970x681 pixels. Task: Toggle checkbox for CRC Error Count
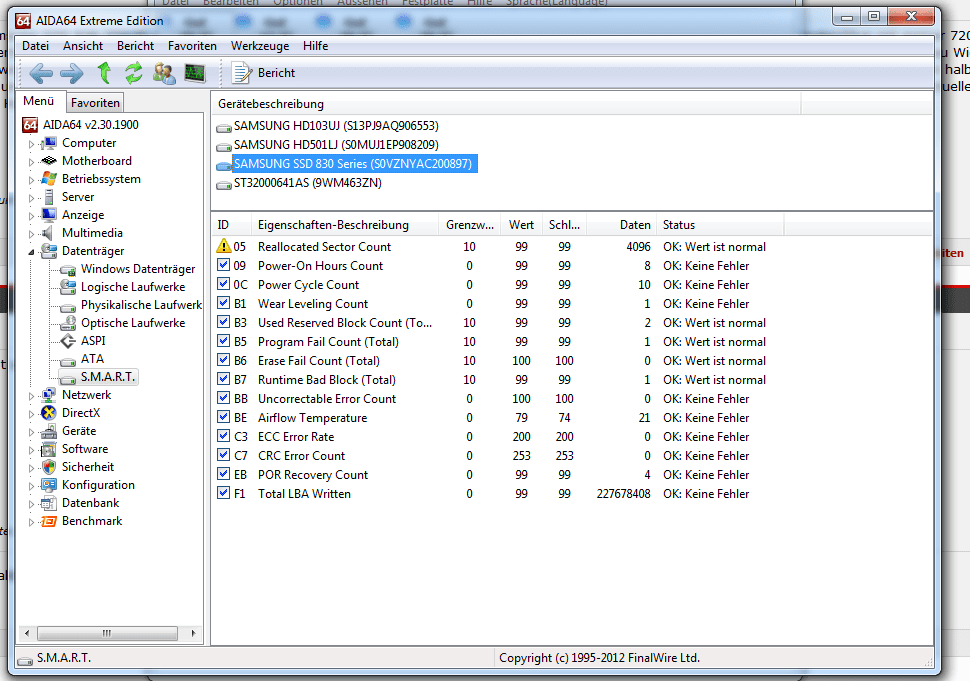click(223, 455)
